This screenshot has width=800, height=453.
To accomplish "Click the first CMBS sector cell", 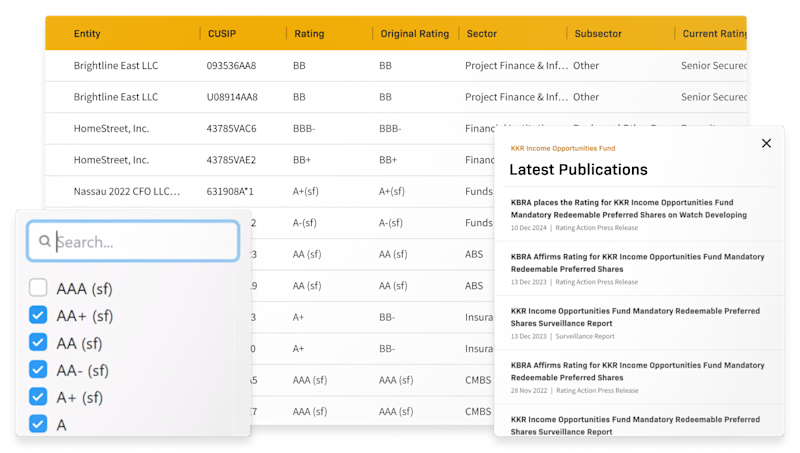I will point(478,380).
